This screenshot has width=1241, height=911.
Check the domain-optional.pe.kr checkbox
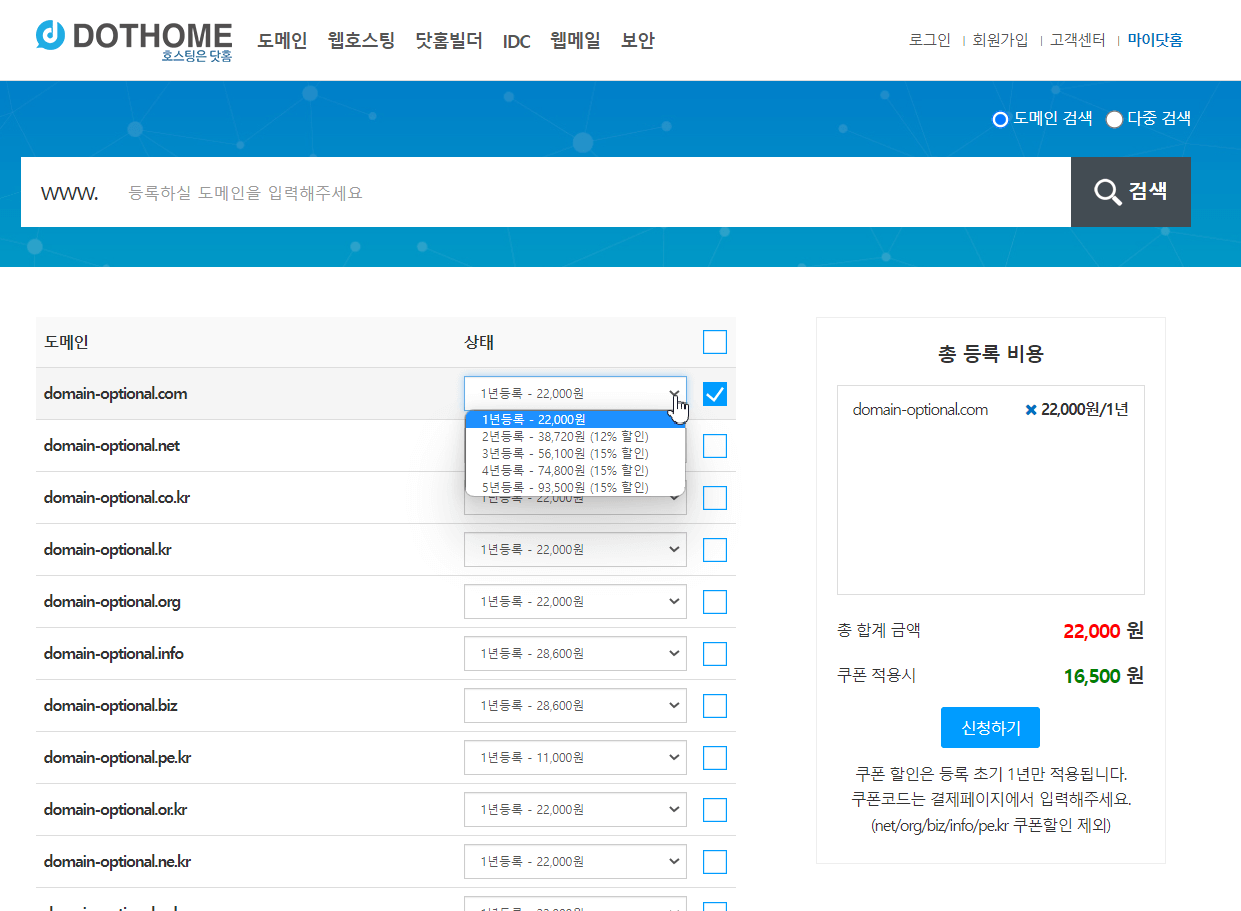[x=714, y=757]
